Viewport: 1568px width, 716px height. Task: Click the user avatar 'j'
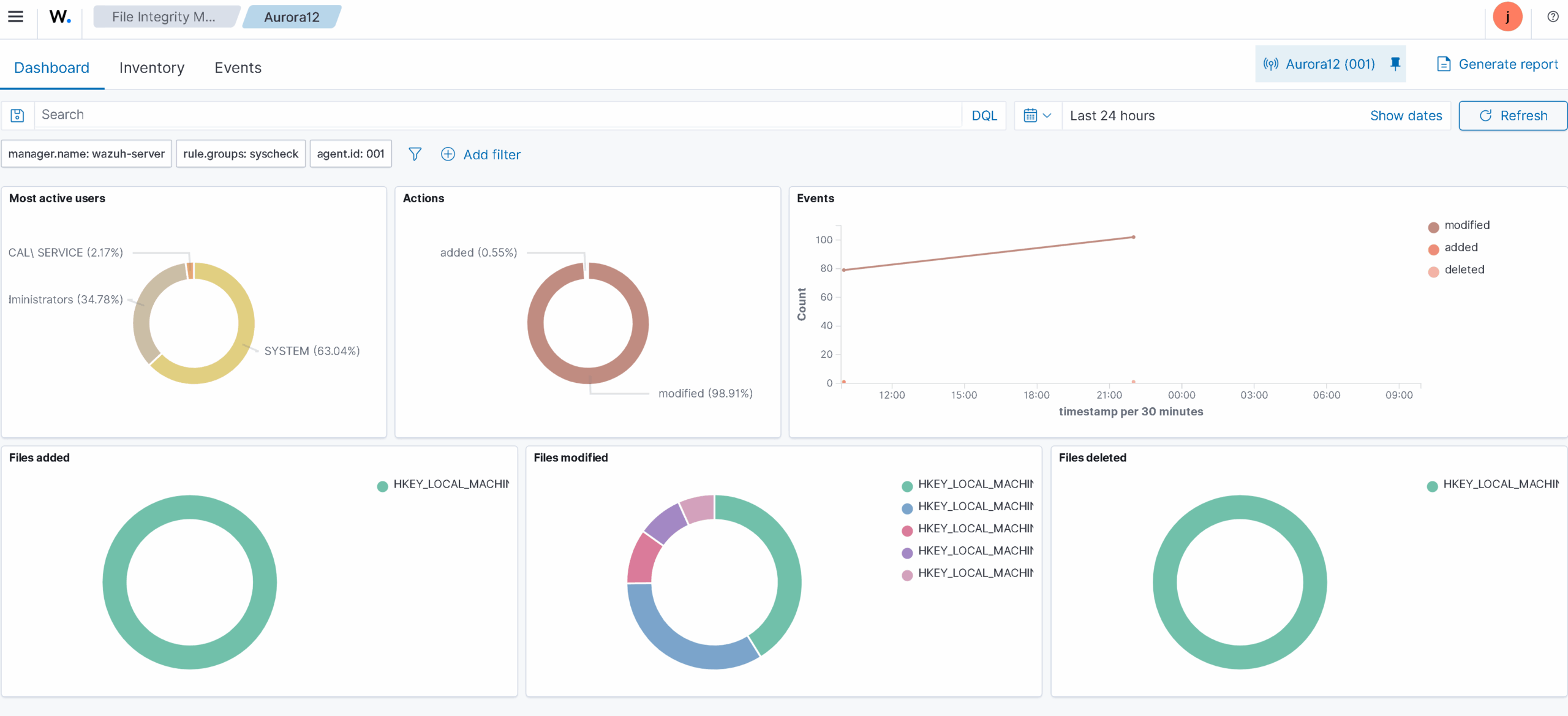click(1507, 17)
